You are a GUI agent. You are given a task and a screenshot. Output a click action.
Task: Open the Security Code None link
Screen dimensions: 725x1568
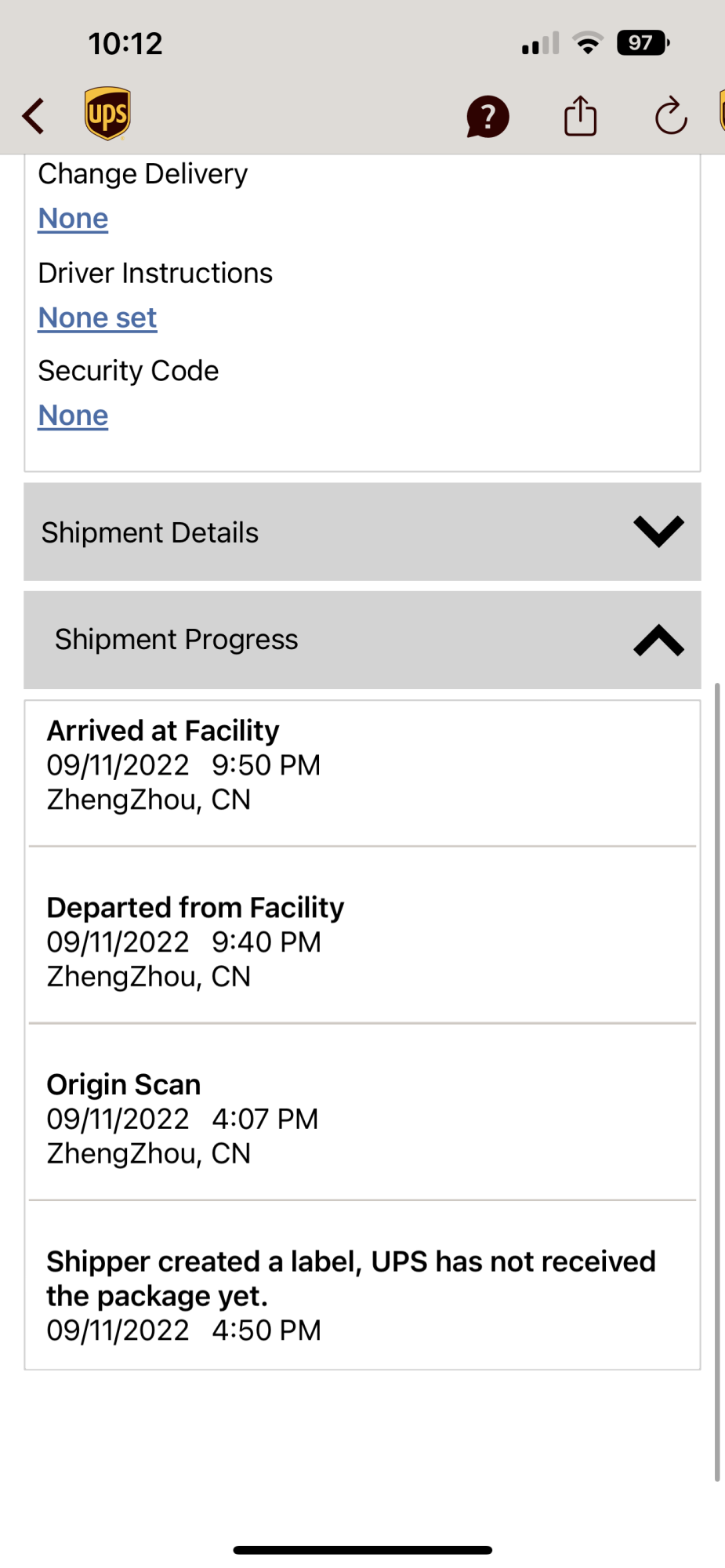pyautogui.click(x=73, y=416)
